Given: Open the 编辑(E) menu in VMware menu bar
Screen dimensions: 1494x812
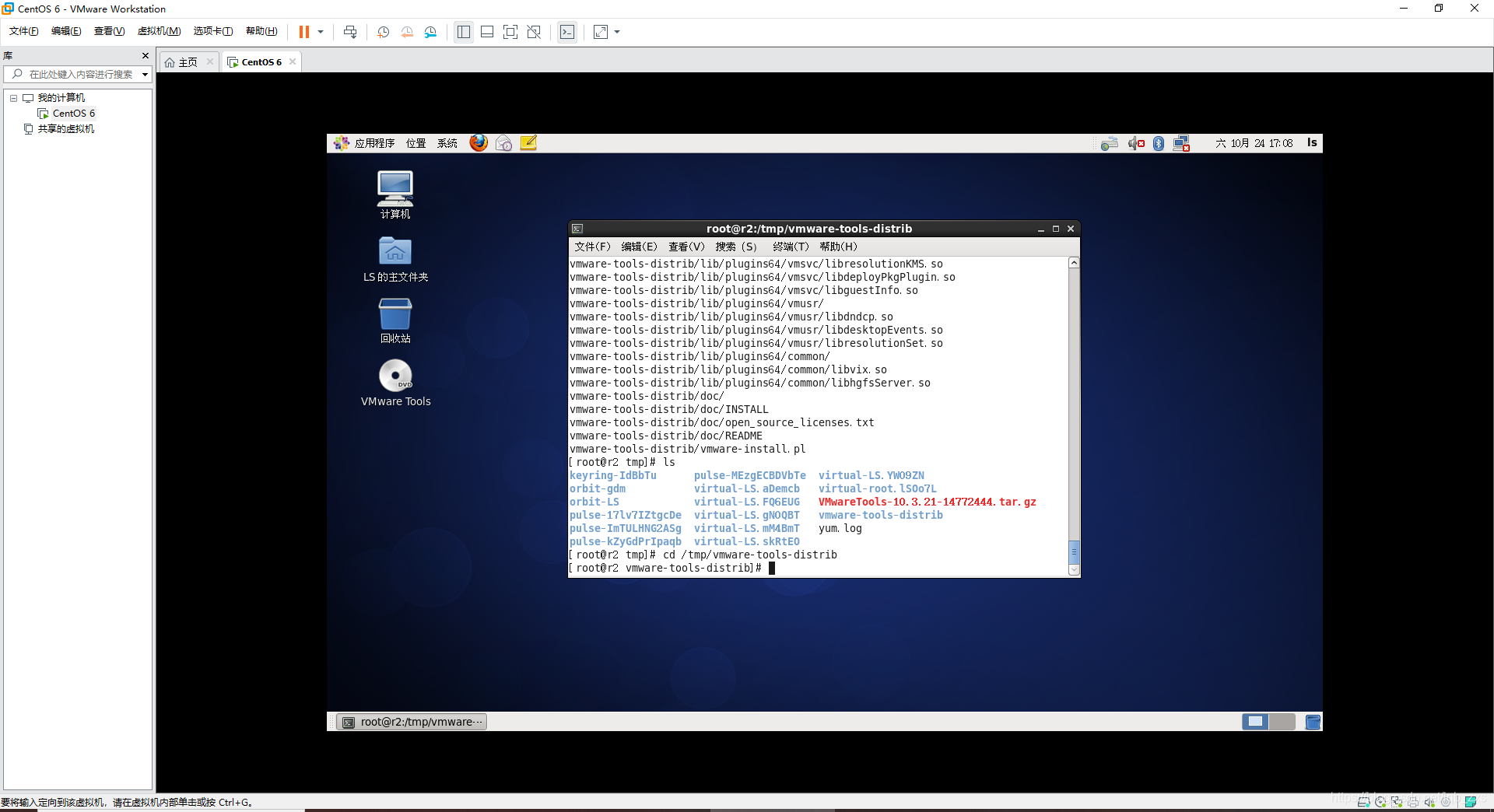Looking at the screenshot, I should pos(66,31).
